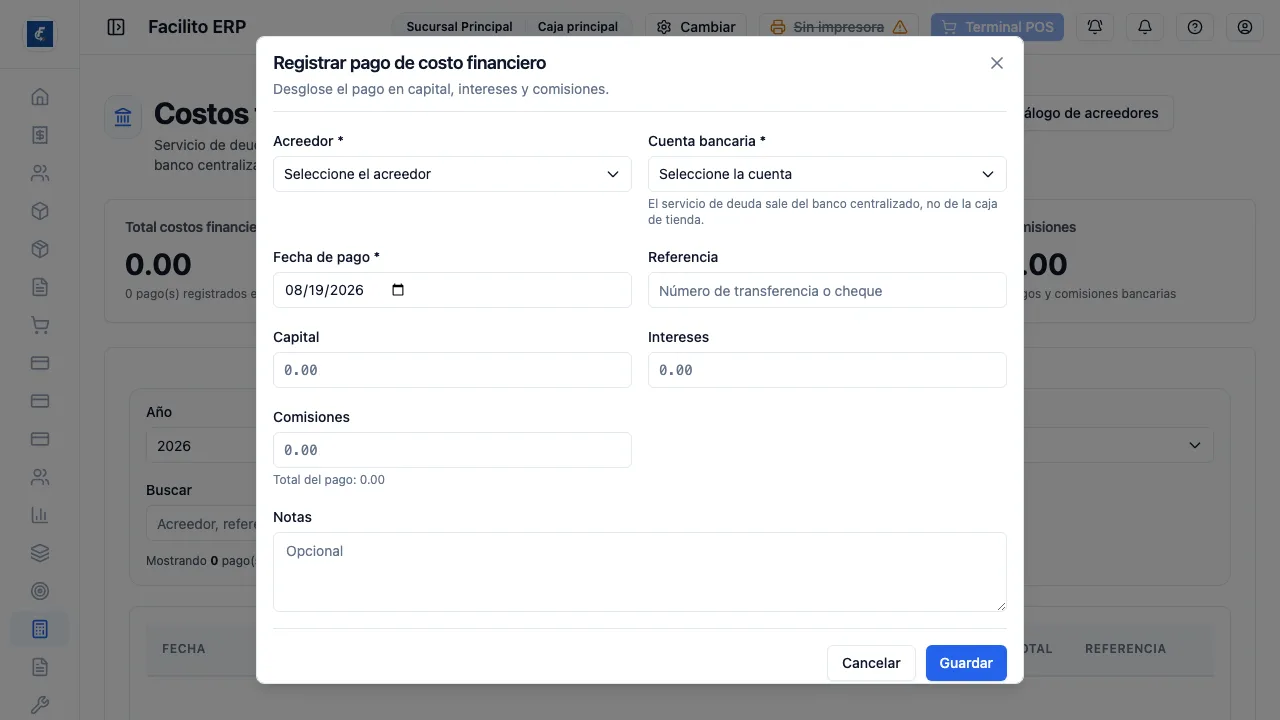1280x720 pixels.
Task: Select the Sucursal Principal label
Action: click(459, 27)
